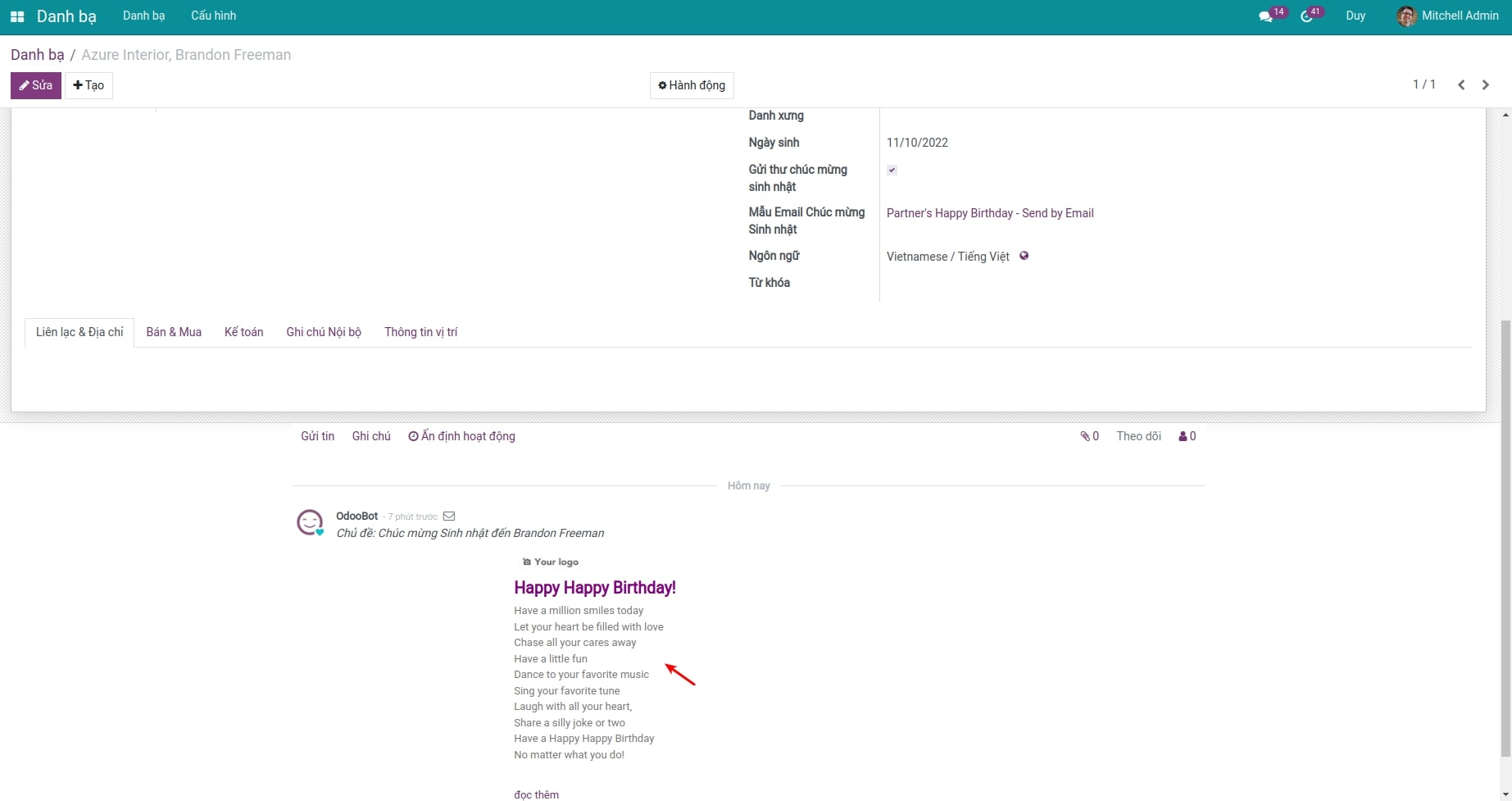Click the Sửa edit button

(36, 85)
